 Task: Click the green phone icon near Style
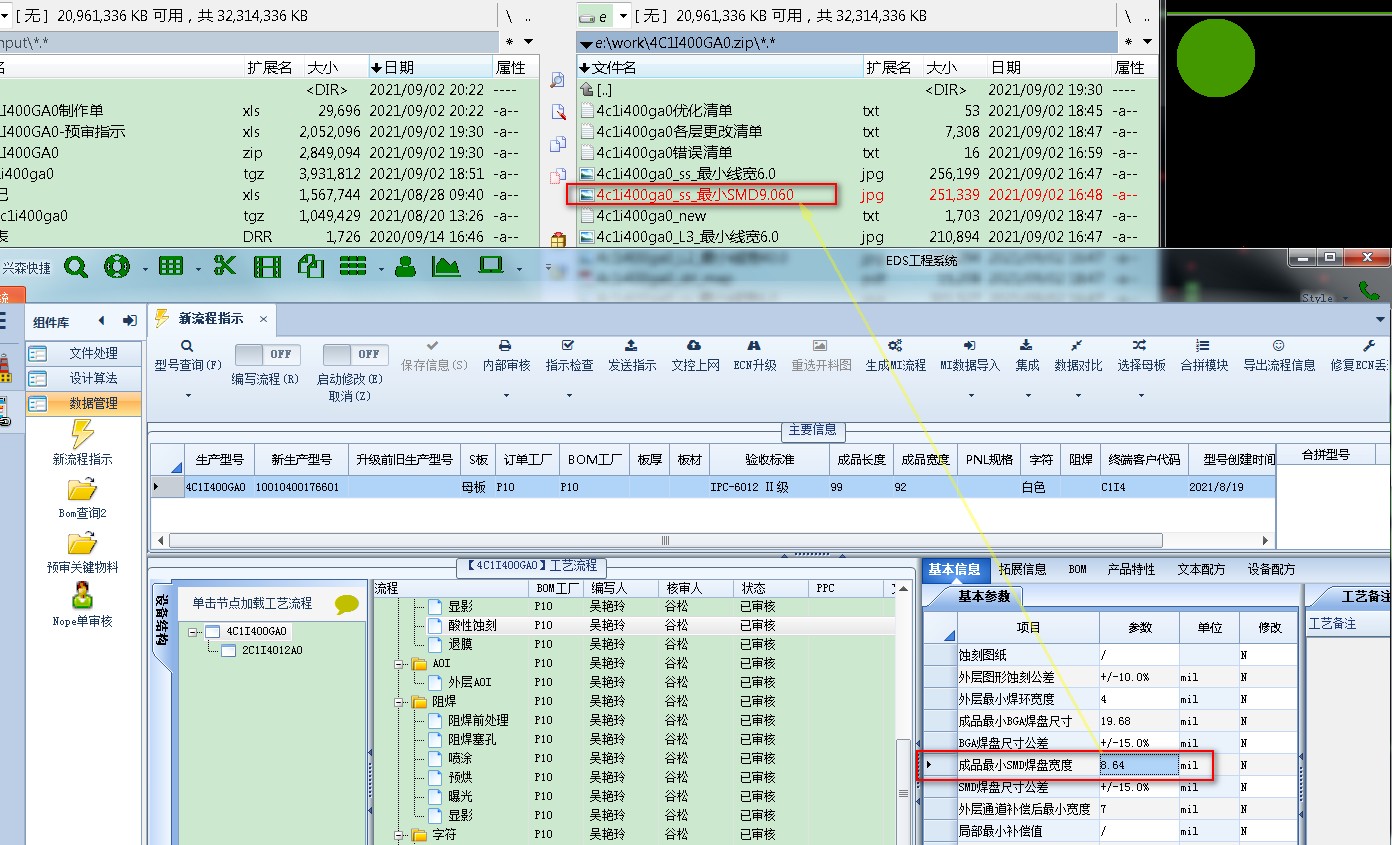pos(1369,291)
